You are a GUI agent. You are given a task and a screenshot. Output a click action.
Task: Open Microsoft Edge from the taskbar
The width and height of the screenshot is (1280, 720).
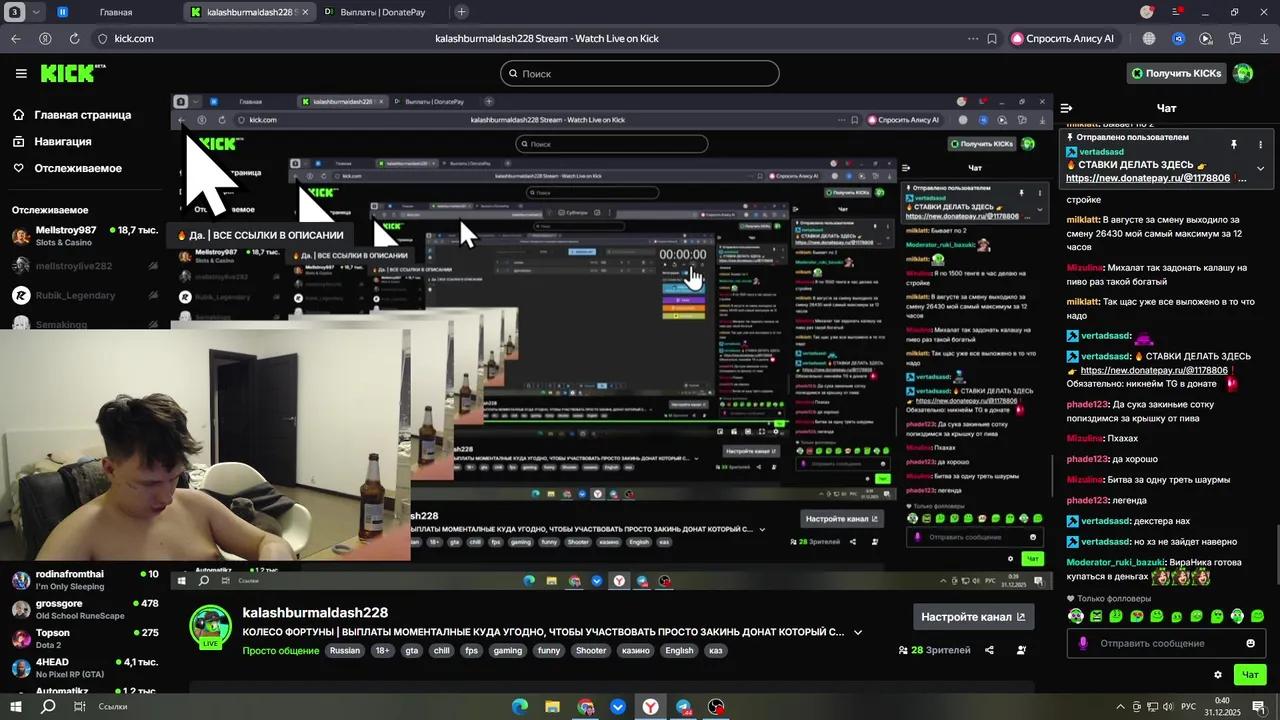pyautogui.click(x=519, y=707)
